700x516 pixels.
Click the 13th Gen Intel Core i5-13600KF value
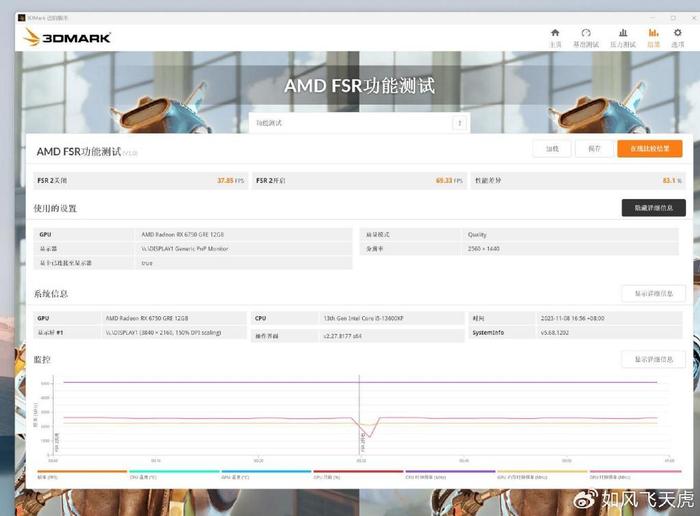(x=363, y=318)
